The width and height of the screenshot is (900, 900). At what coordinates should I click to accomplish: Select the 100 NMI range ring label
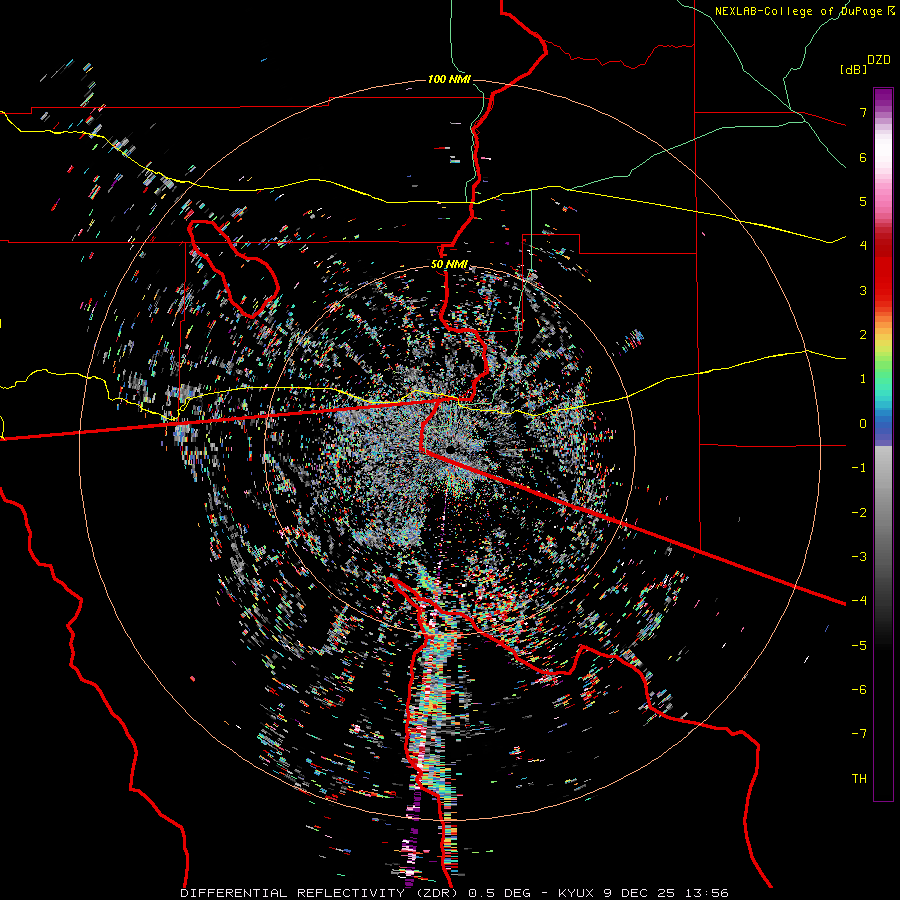click(448, 79)
